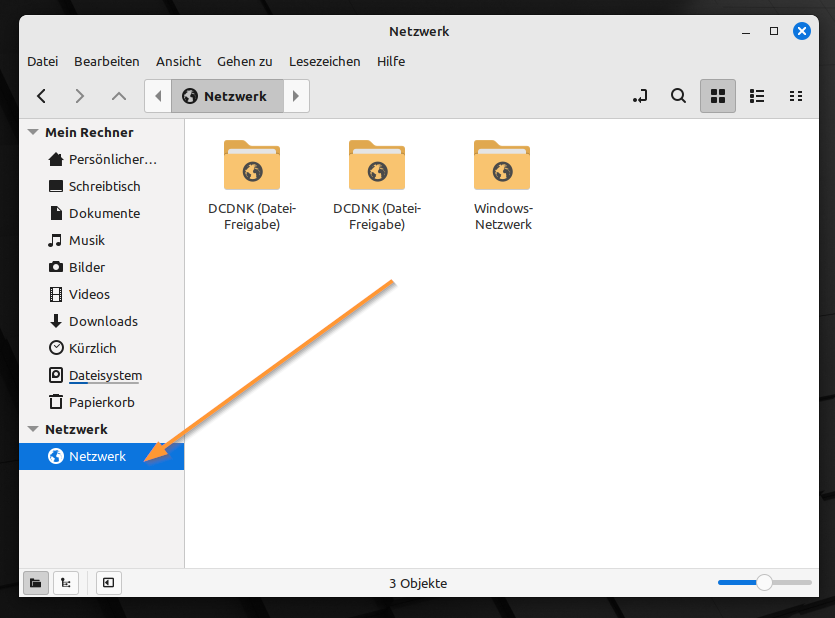The height and width of the screenshot is (618, 835).
Task: Select the Windows-Netzwerk folder
Action: coord(503,185)
